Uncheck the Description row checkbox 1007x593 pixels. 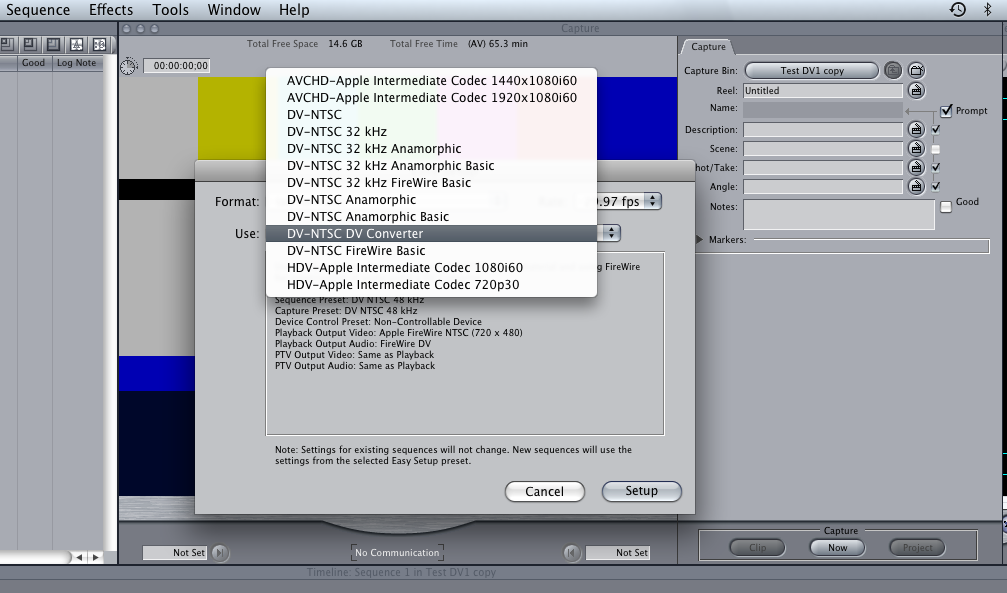coord(936,130)
